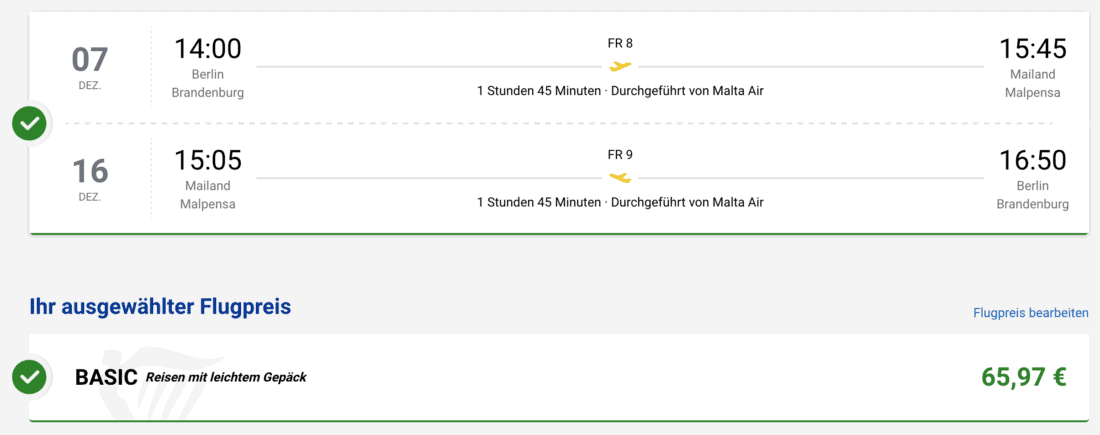The height and width of the screenshot is (435, 1100).
Task: Open the Flugpreis bearbeiten link
Action: pyautogui.click(x=1030, y=313)
